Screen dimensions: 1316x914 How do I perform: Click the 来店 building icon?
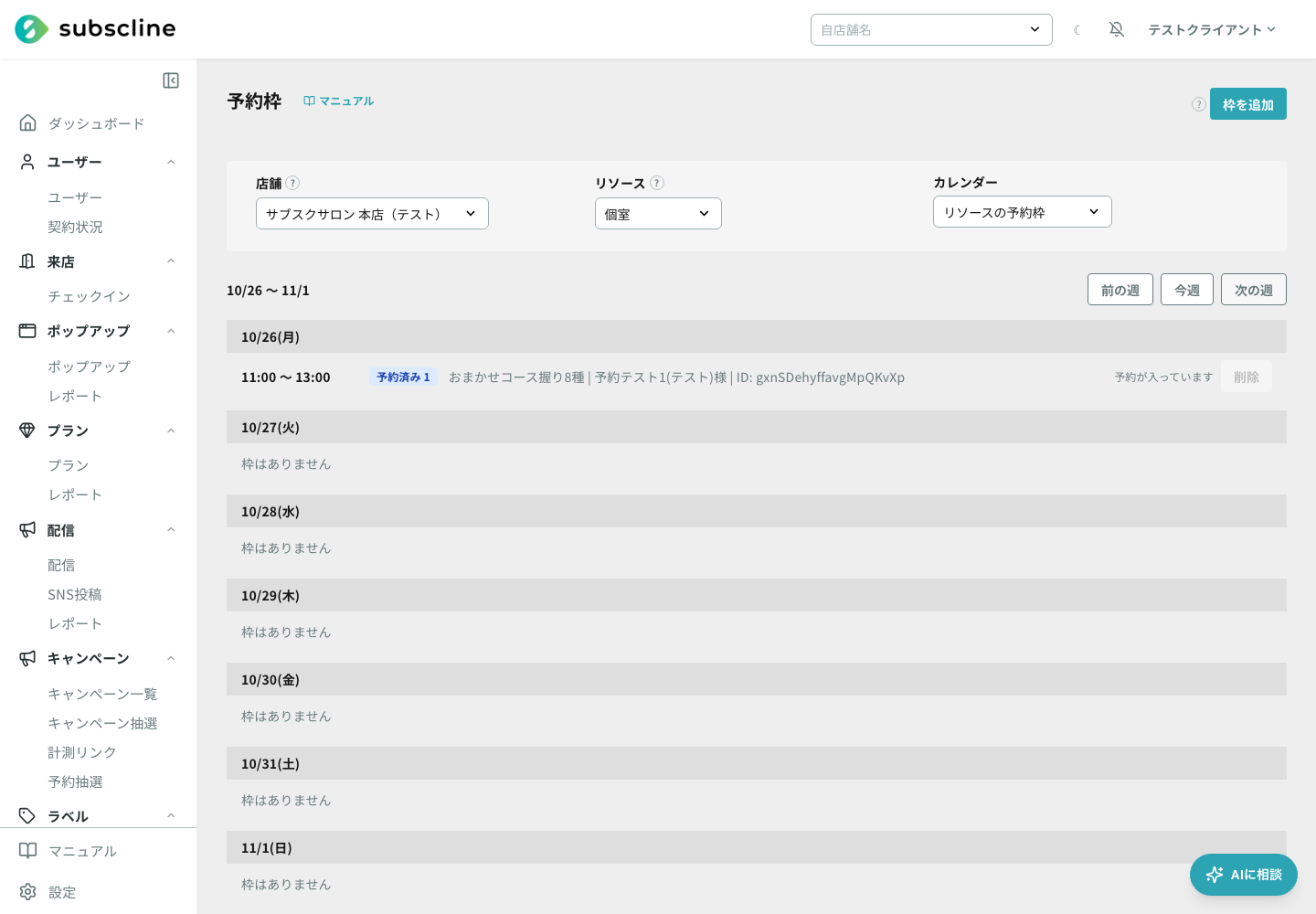(27, 261)
